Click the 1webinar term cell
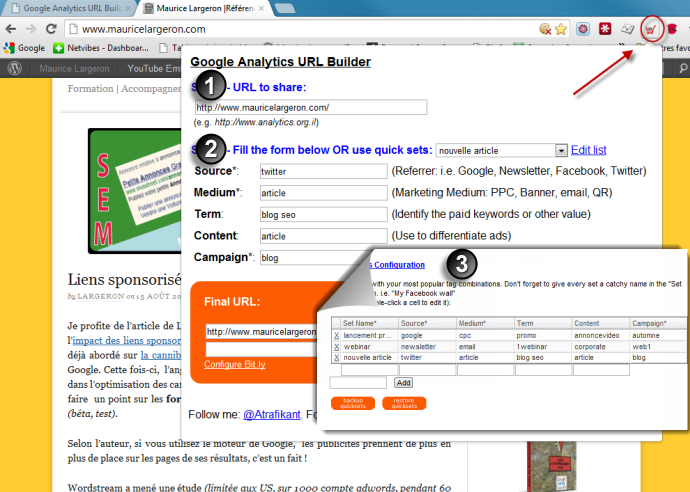 (x=543, y=347)
